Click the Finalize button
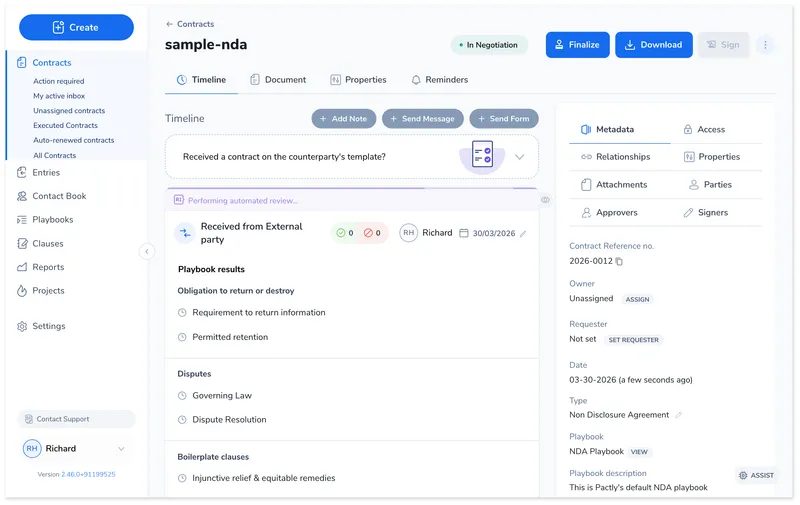800x505 pixels. (x=577, y=45)
